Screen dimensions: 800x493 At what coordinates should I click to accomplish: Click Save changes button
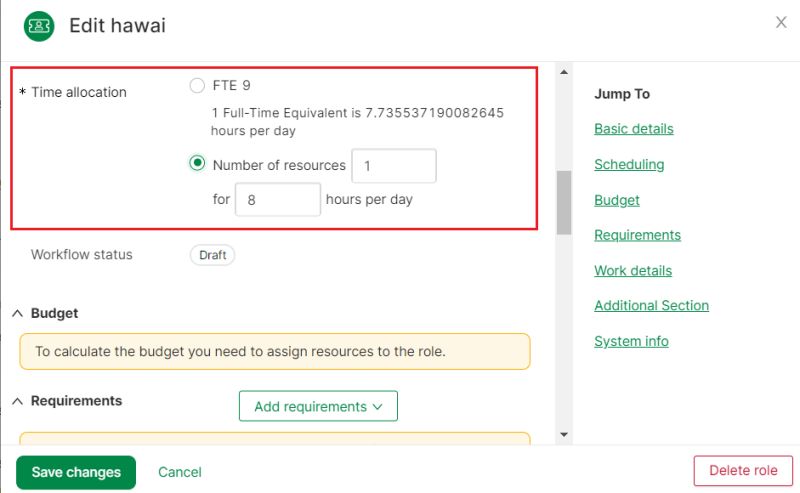(76, 472)
